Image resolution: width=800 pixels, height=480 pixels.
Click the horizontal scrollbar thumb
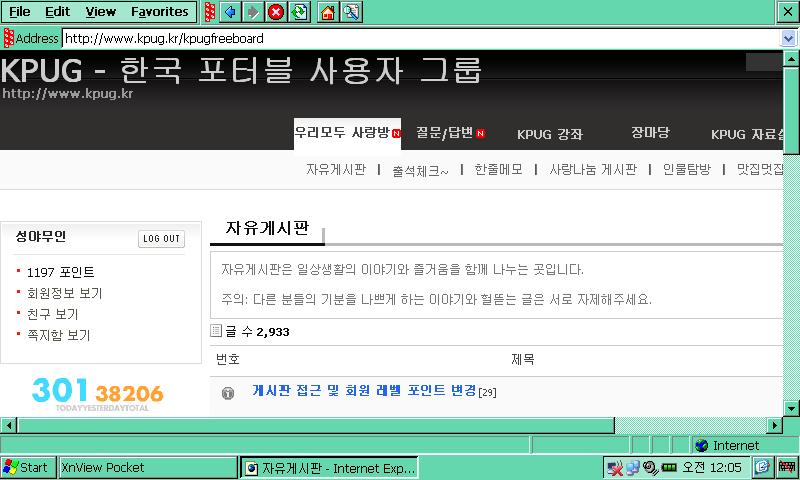(x=316, y=425)
